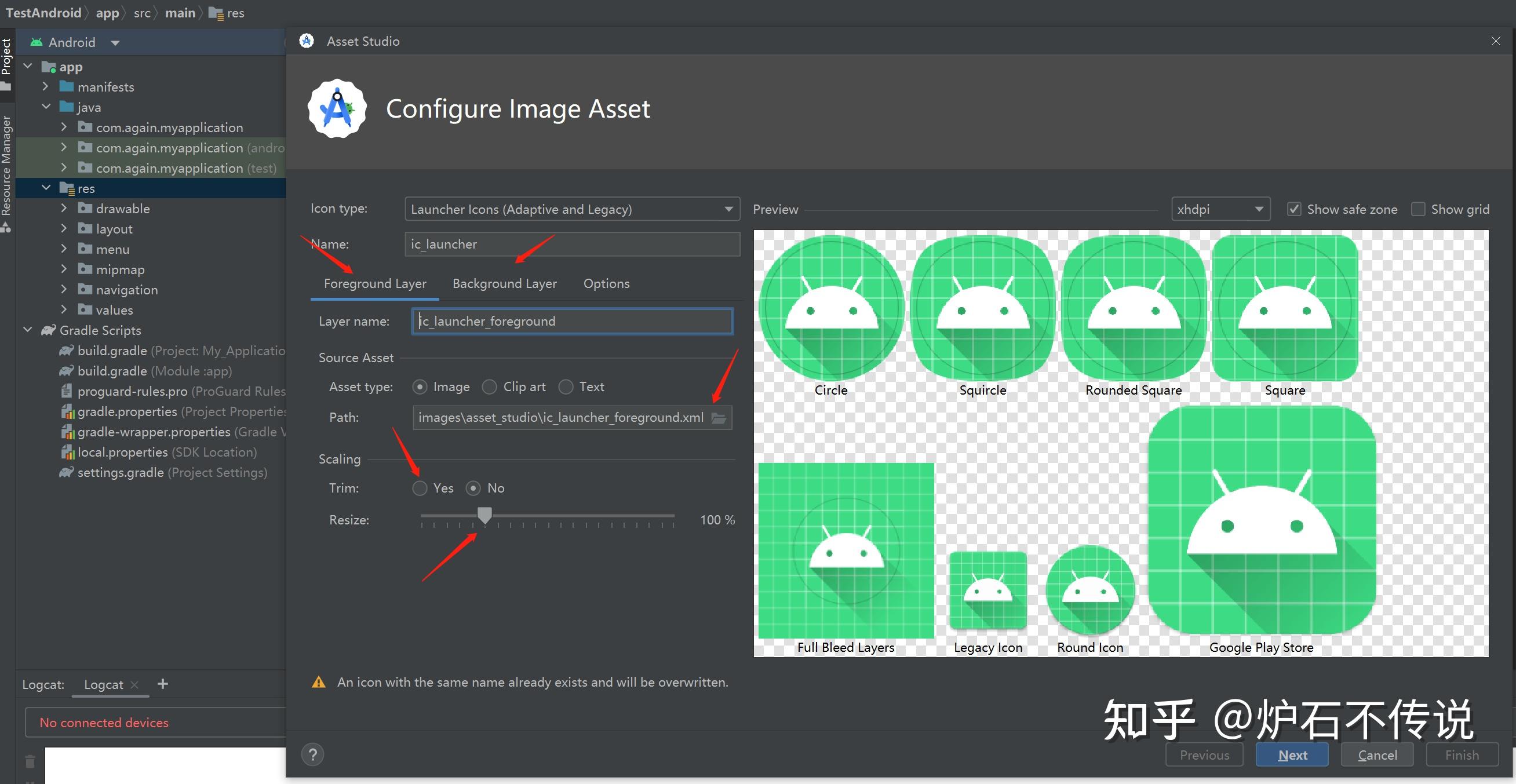
Task: Open the Options tab
Action: (606, 284)
